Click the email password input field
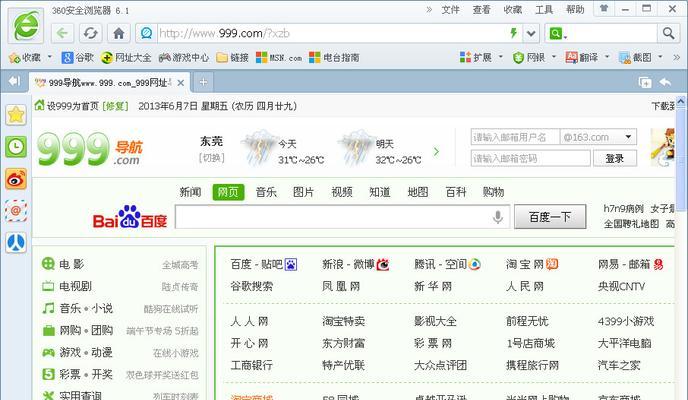 530,158
